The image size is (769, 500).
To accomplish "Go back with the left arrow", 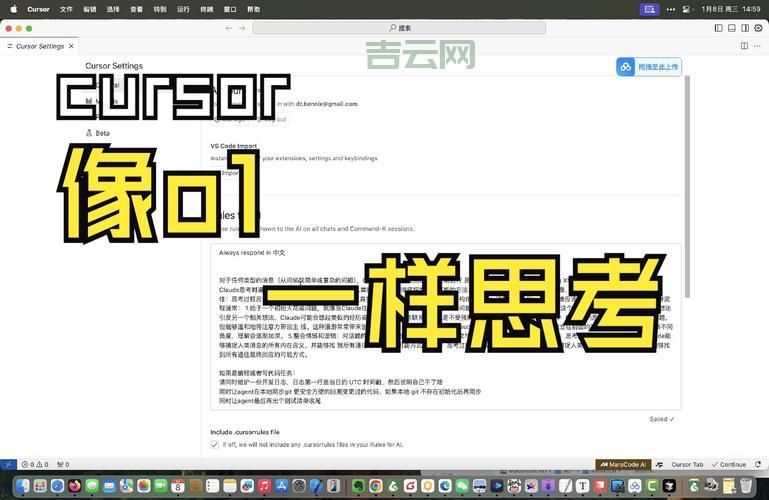I will click(229, 28).
